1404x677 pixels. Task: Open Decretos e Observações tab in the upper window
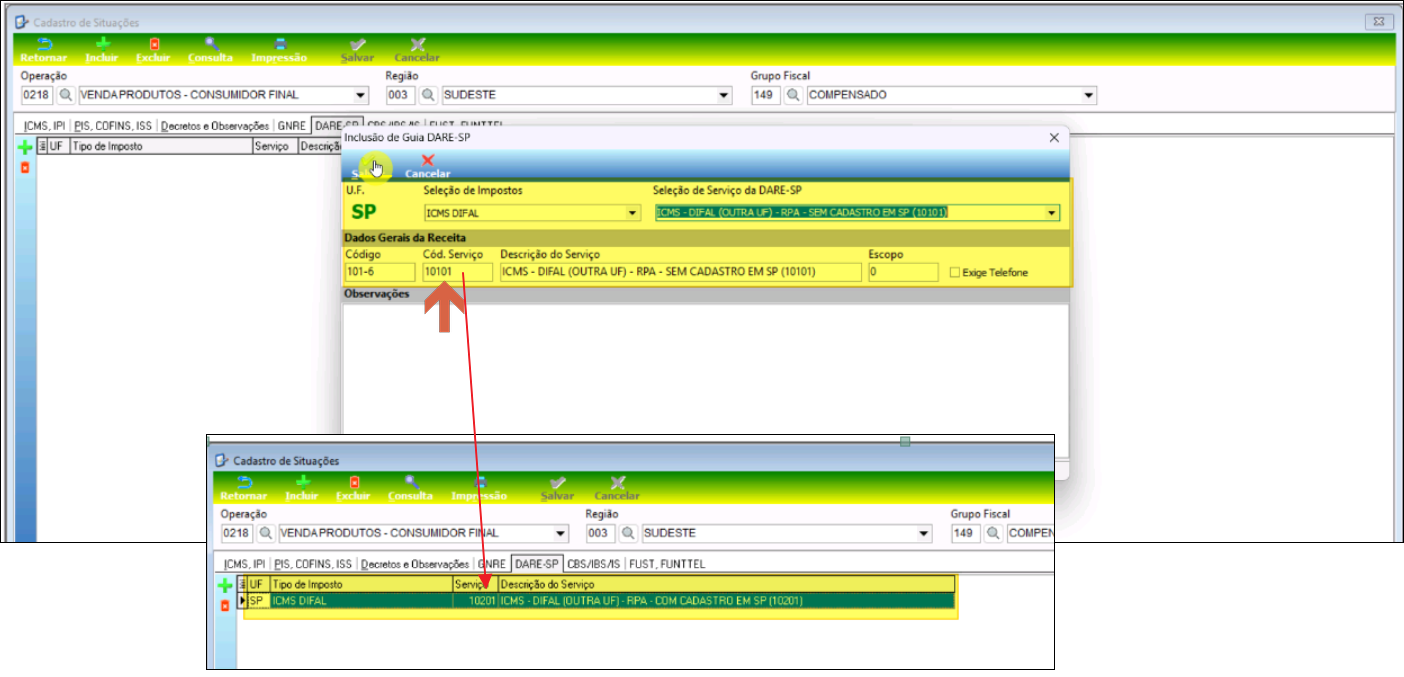(215, 126)
